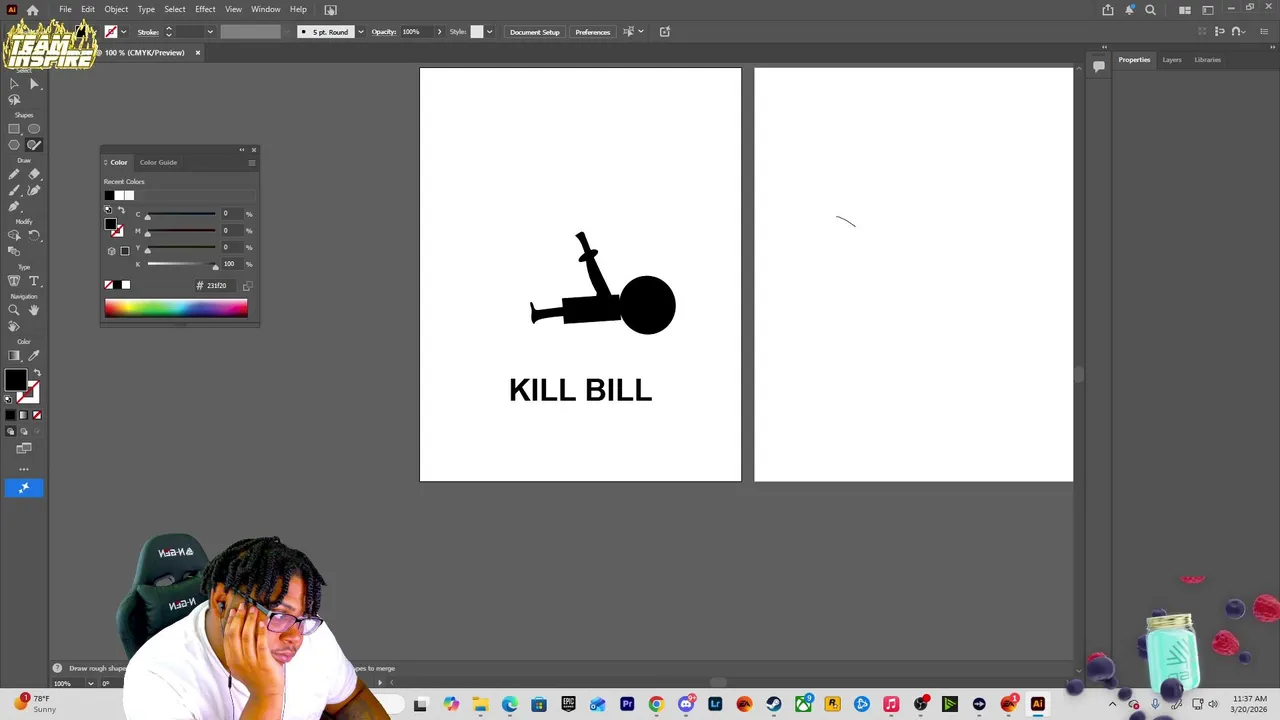Click the Opacity 100% field
The height and width of the screenshot is (720, 1280).
tap(415, 32)
